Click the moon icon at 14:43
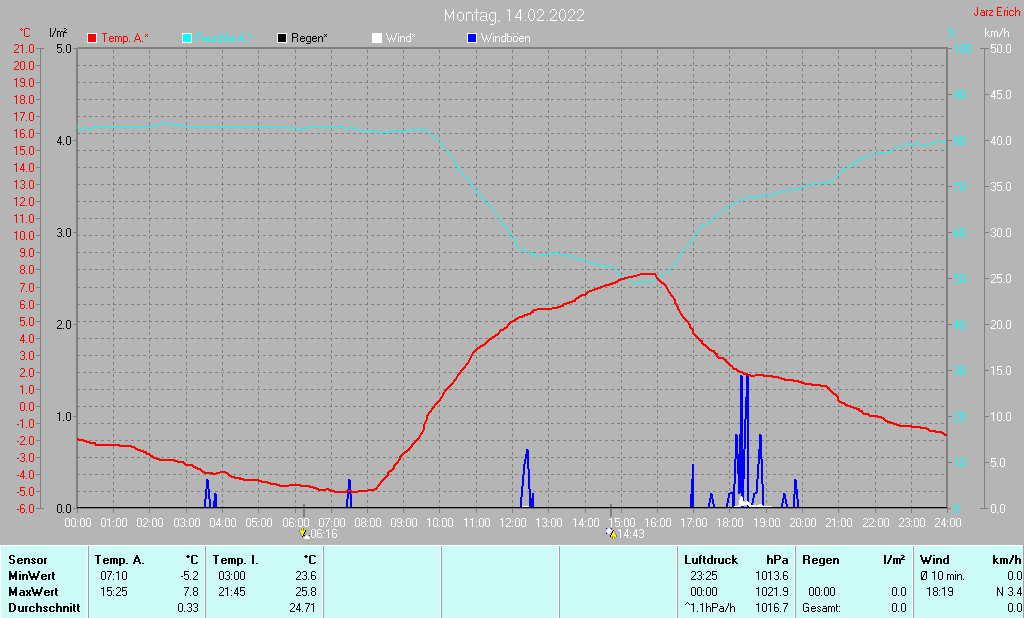The width and height of the screenshot is (1024, 618). (x=611, y=533)
